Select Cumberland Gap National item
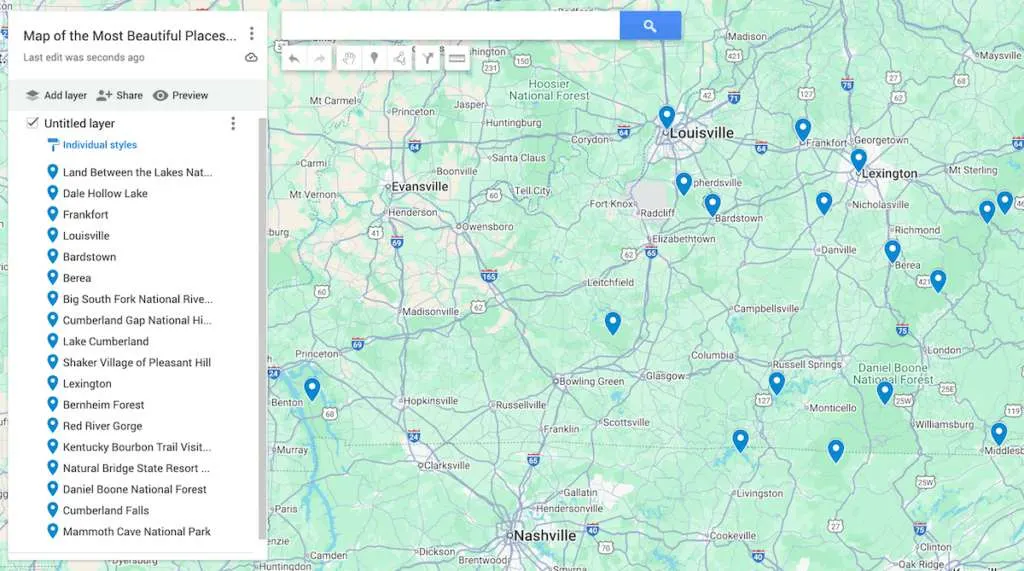 pos(136,320)
